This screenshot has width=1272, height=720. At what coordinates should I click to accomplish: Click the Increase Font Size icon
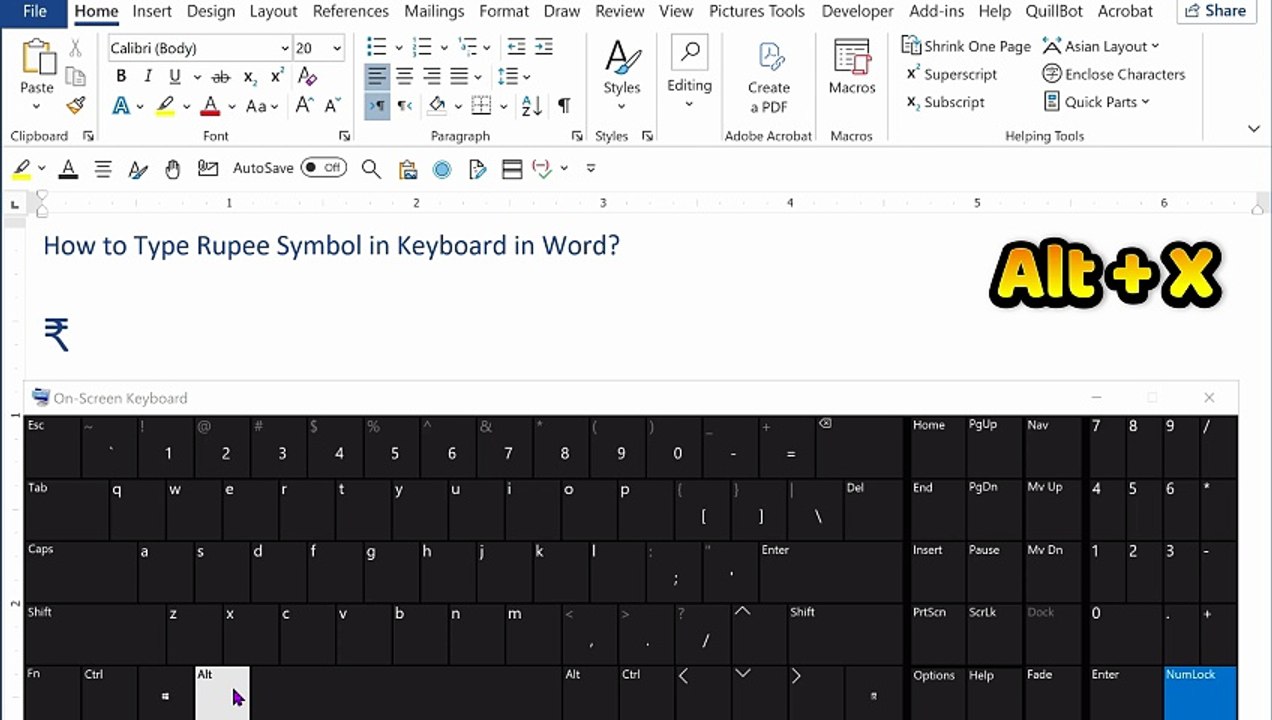coord(305,106)
